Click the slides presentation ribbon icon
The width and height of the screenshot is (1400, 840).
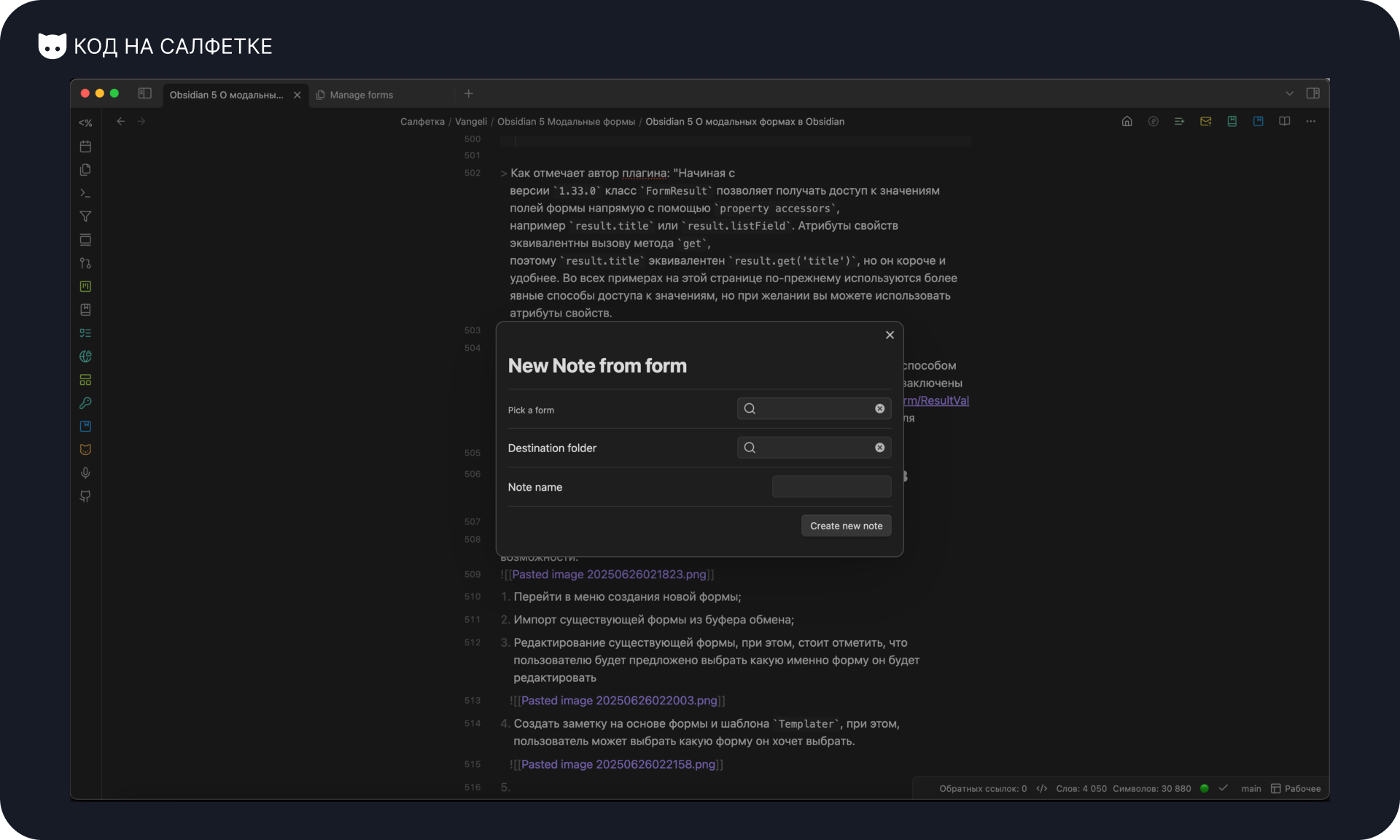85,240
